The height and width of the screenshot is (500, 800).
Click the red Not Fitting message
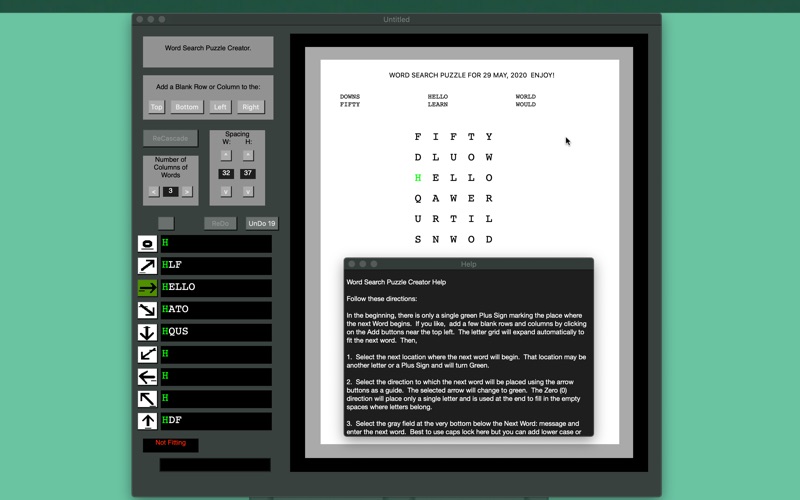pos(170,443)
